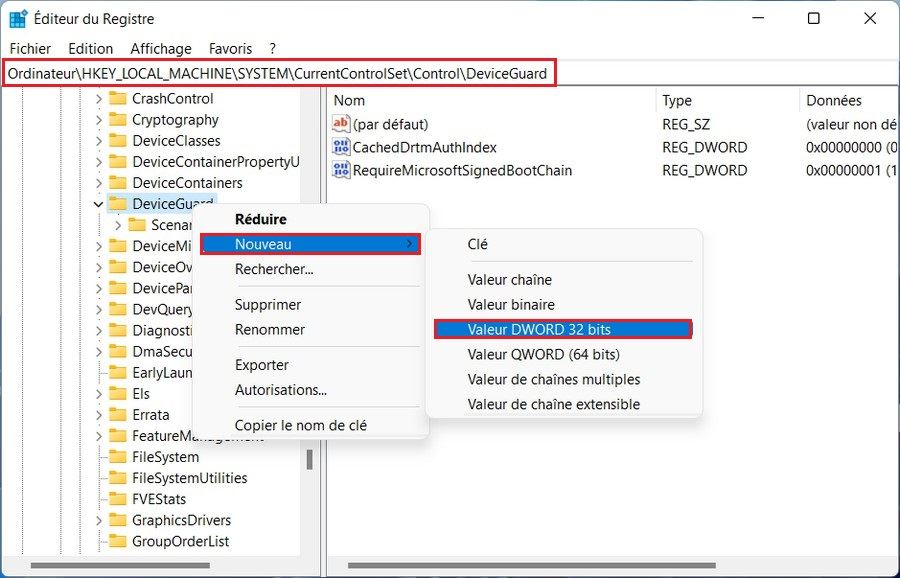Screen dimensions: 900x578
Task: Select Clé in the Nouveau submenu
Action: (x=564, y=244)
